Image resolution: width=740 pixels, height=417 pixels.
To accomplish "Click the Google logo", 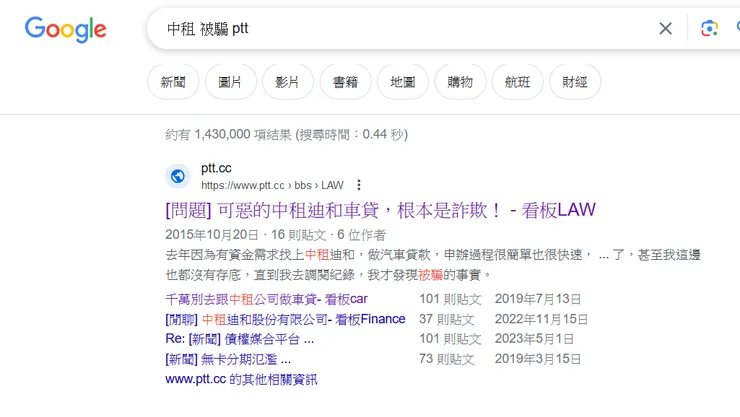I will (66, 29).
